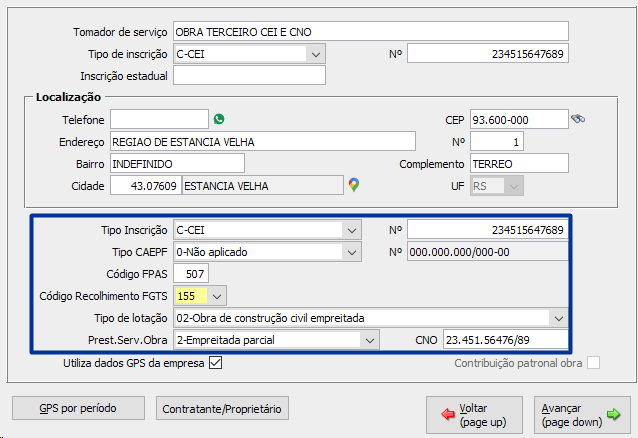
Task: Open the UF state dropdown
Action: tap(513, 186)
